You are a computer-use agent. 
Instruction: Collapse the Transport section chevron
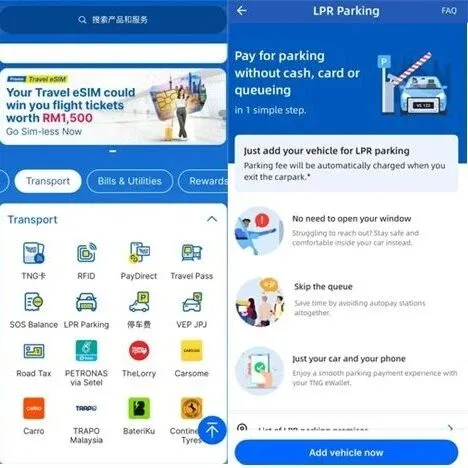pos(212,219)
